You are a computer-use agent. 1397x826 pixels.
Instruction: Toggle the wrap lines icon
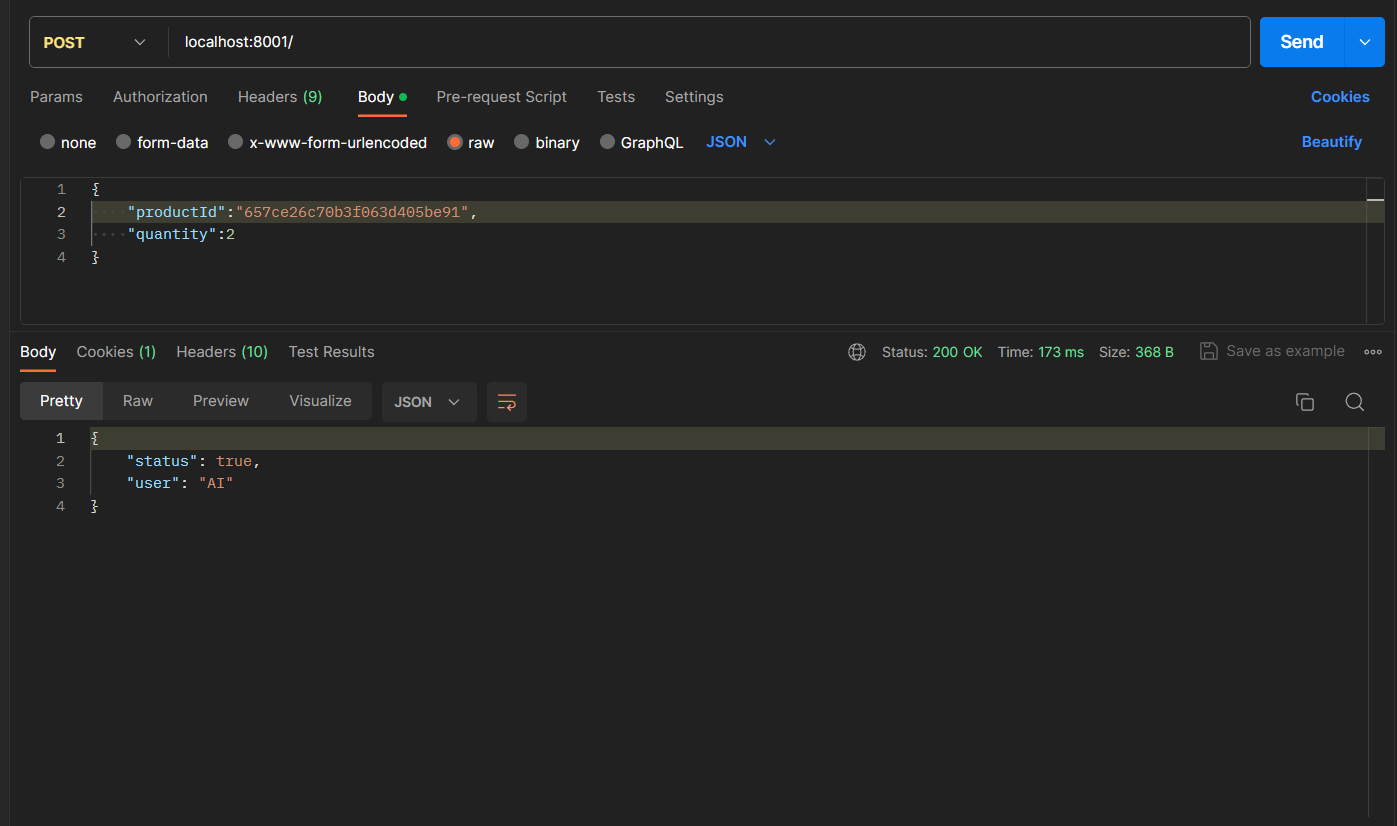(x=507, y=402)
